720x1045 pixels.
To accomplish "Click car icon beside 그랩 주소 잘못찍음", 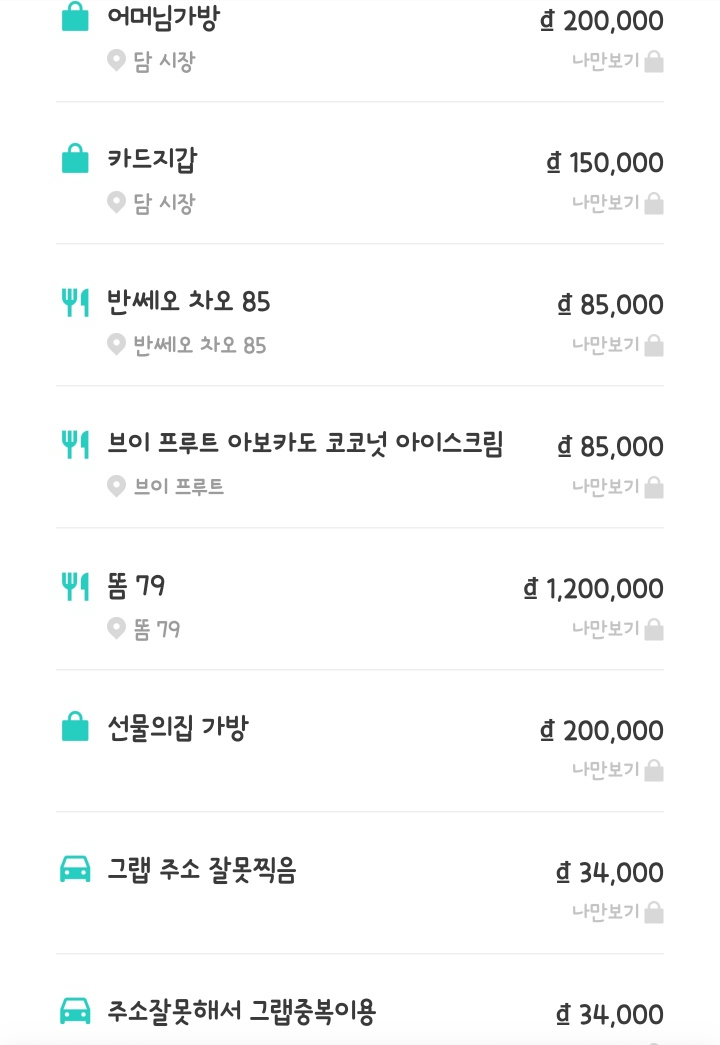I will (75, 870).
